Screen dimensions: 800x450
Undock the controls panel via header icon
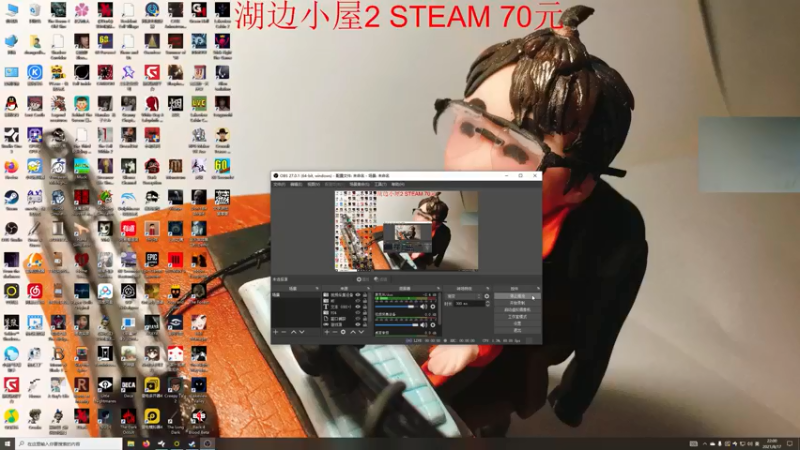[x=538, y=288]
